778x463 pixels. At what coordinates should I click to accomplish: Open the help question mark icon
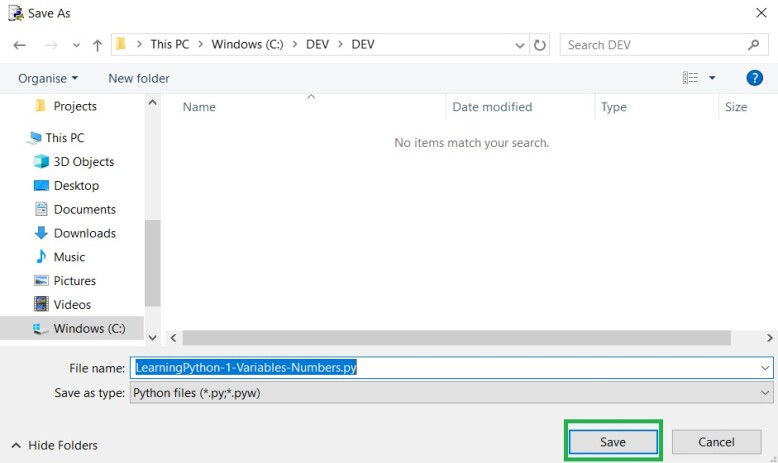point(754,78)
